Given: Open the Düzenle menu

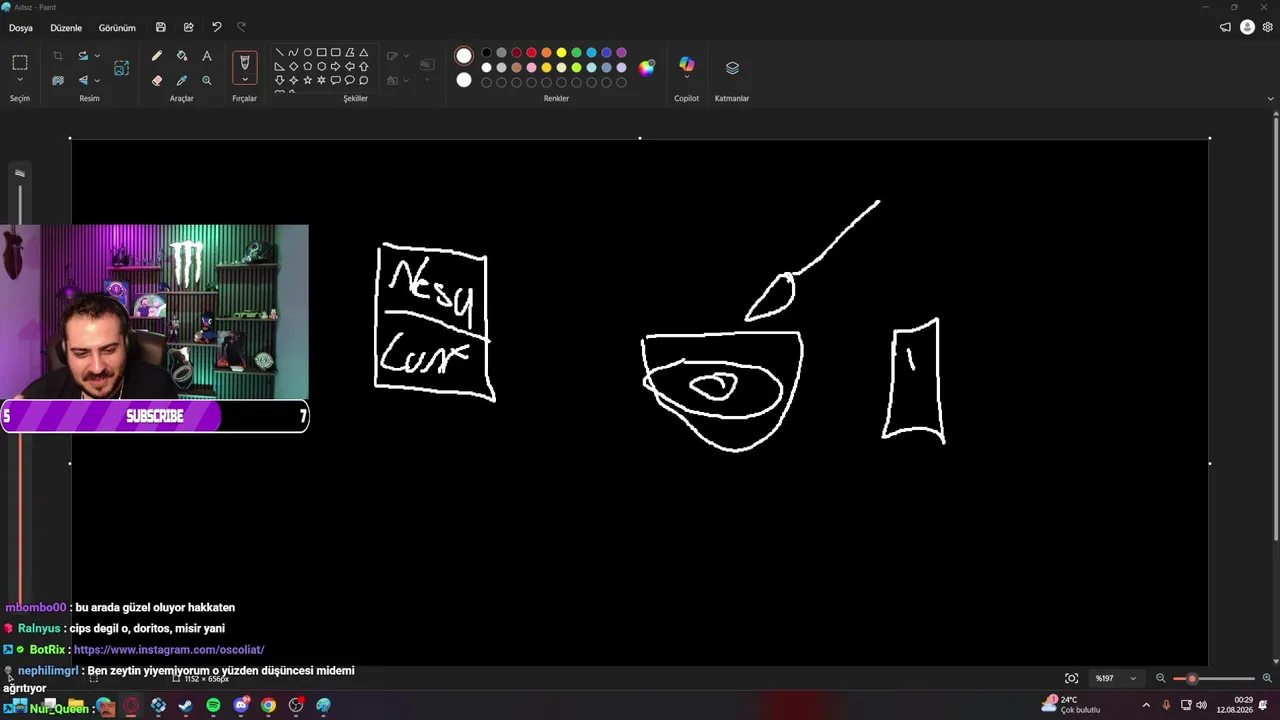Looking at the screenshot, I should pos(66,28).
